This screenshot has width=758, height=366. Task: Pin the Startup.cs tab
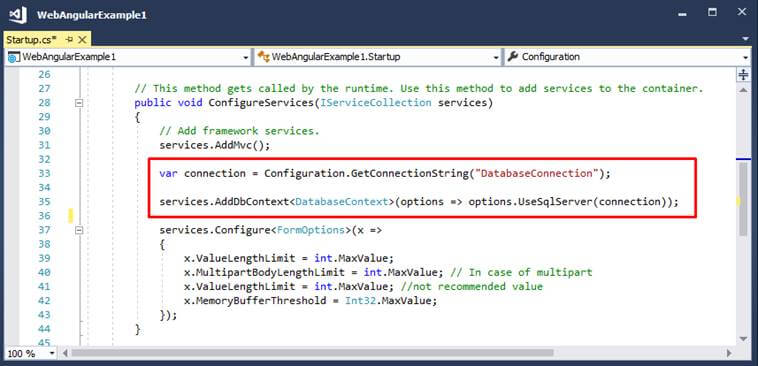coord(70,40)
